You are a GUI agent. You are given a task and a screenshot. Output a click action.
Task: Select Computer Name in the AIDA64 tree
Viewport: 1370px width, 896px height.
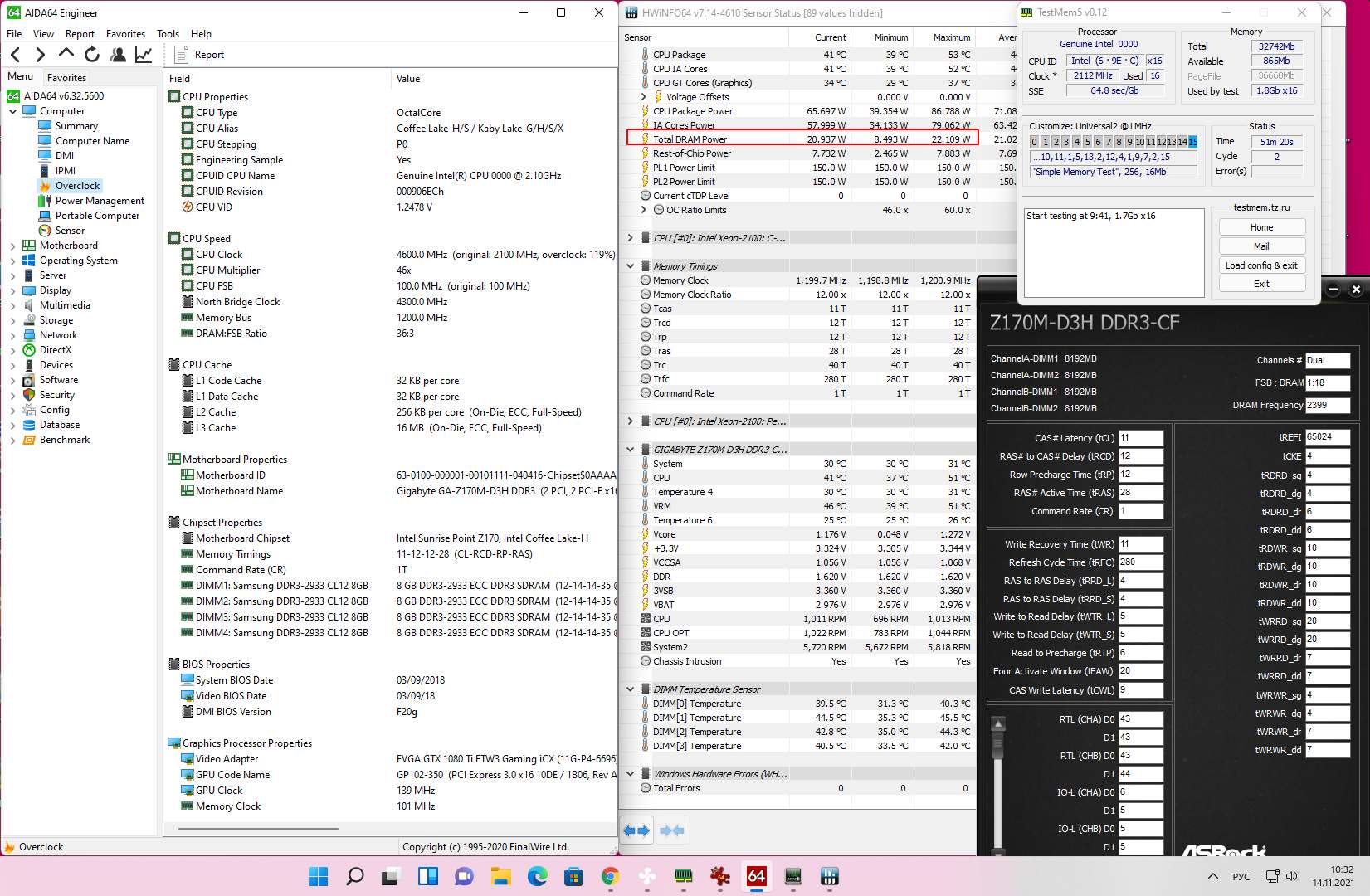pos(92,141)
